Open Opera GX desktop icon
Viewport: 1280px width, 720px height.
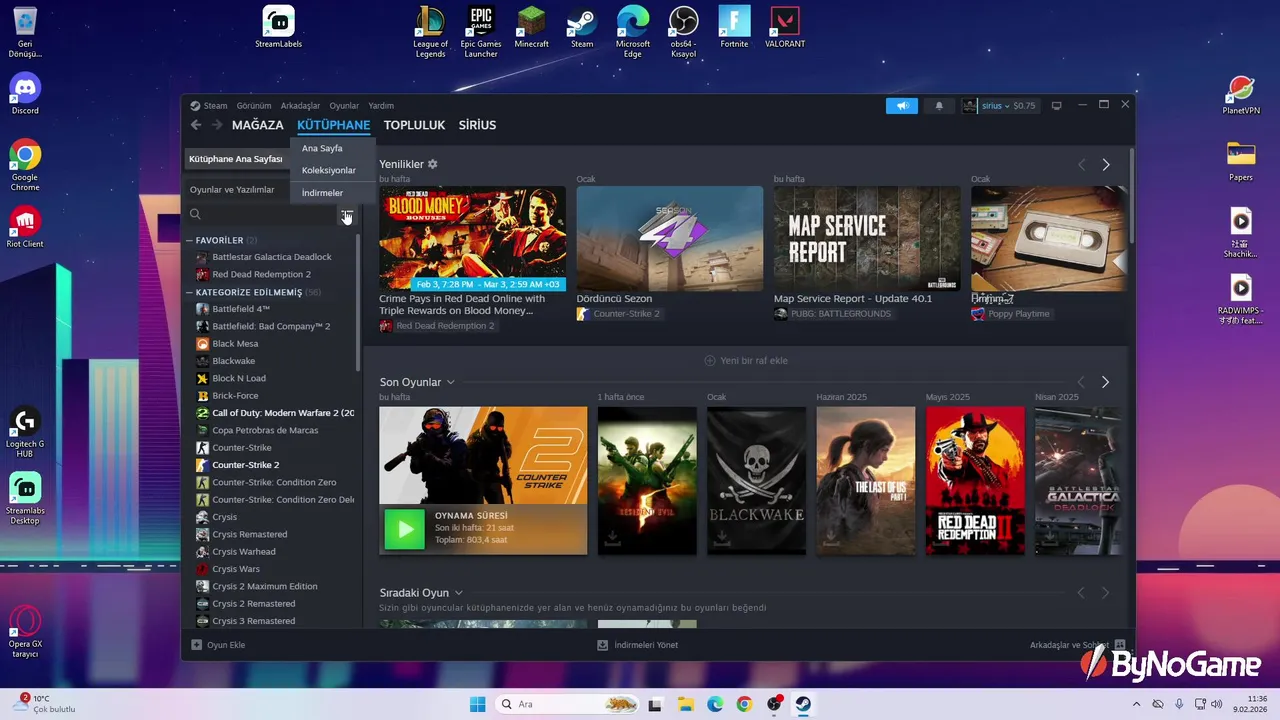(x=25, y=631)
